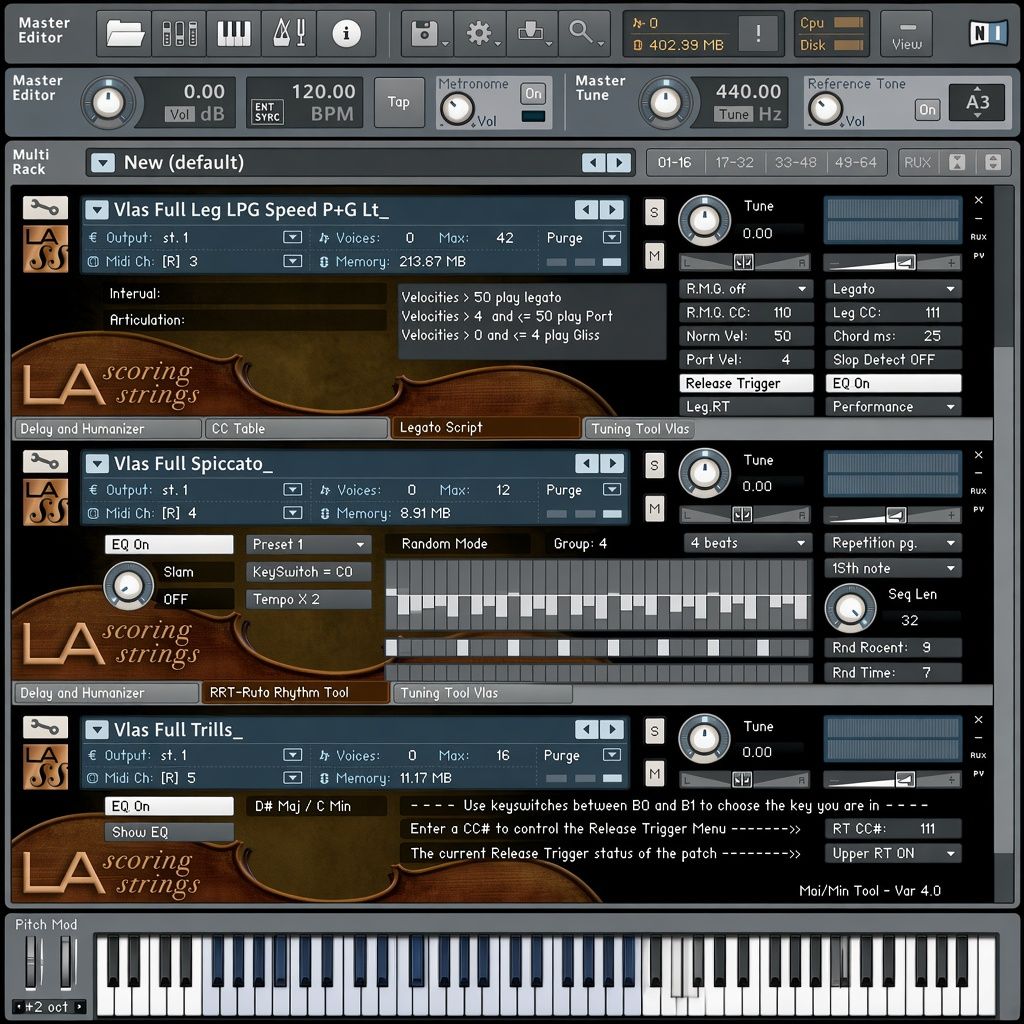The height and width of the screenshot is (1024, 1024).
Task: Toggle EQ On in Vlas Full Trills
Action: pyautogui.click(x=169, y=806)
